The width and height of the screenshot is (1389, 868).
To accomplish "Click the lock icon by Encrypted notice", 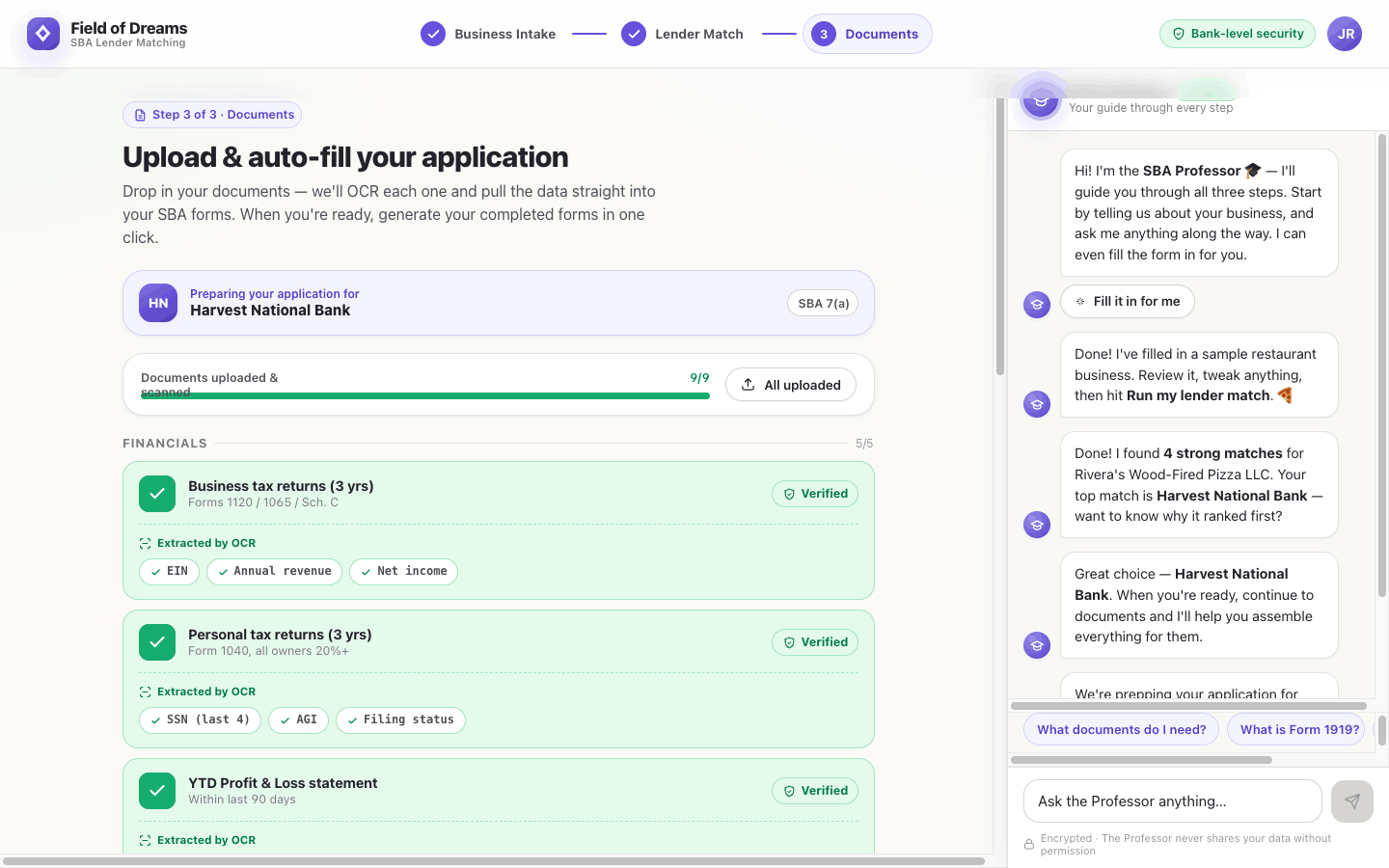I will coord(1029,845).
